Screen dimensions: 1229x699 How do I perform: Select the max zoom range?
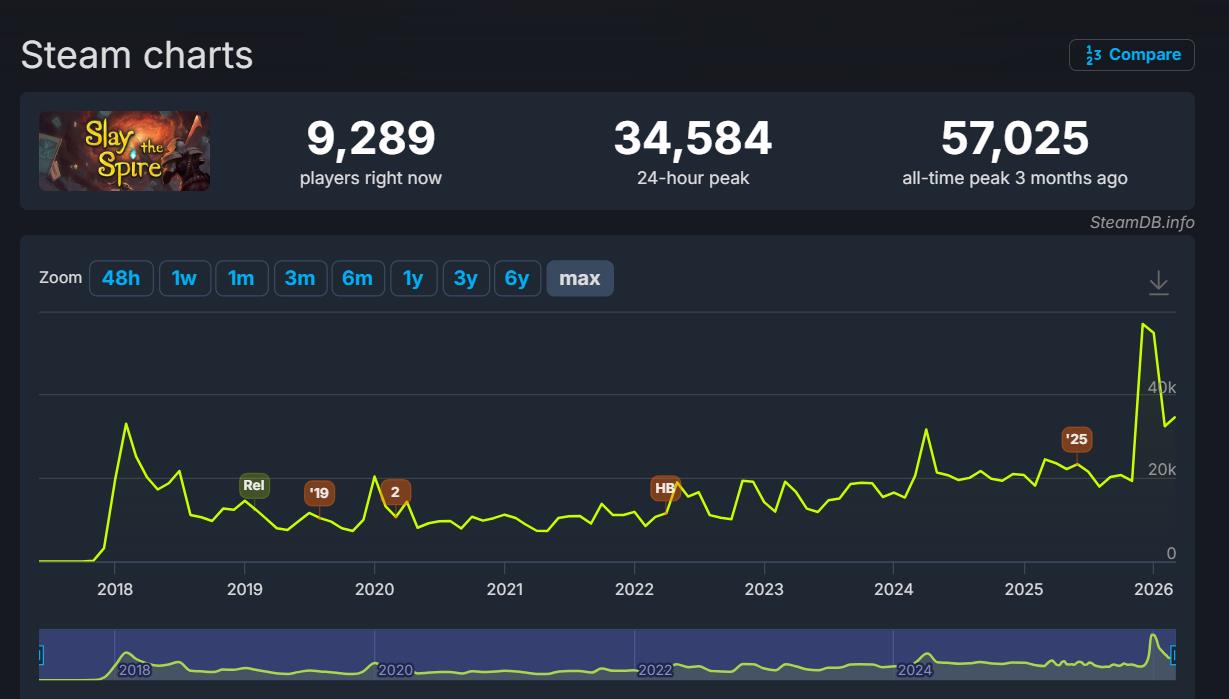[x=579, y=278]
